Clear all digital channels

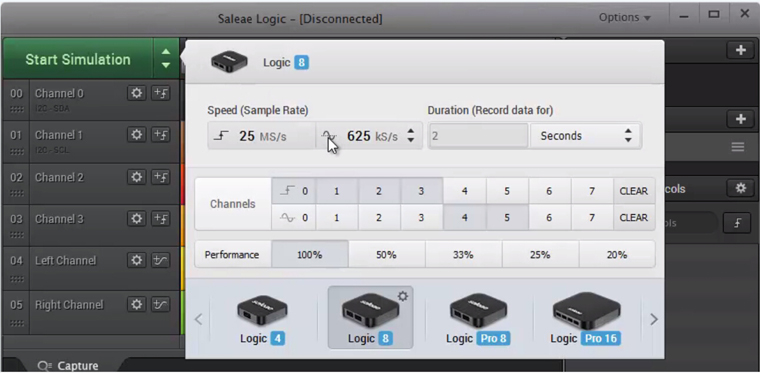tap(634, 191)
